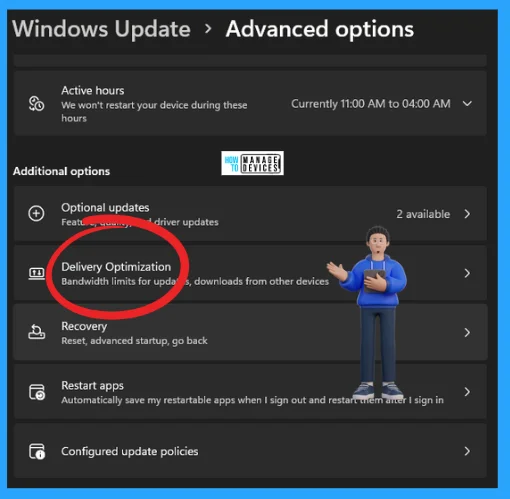The image size is (510, 499).
Task: Click the Recovery icon
Action: 36,332
